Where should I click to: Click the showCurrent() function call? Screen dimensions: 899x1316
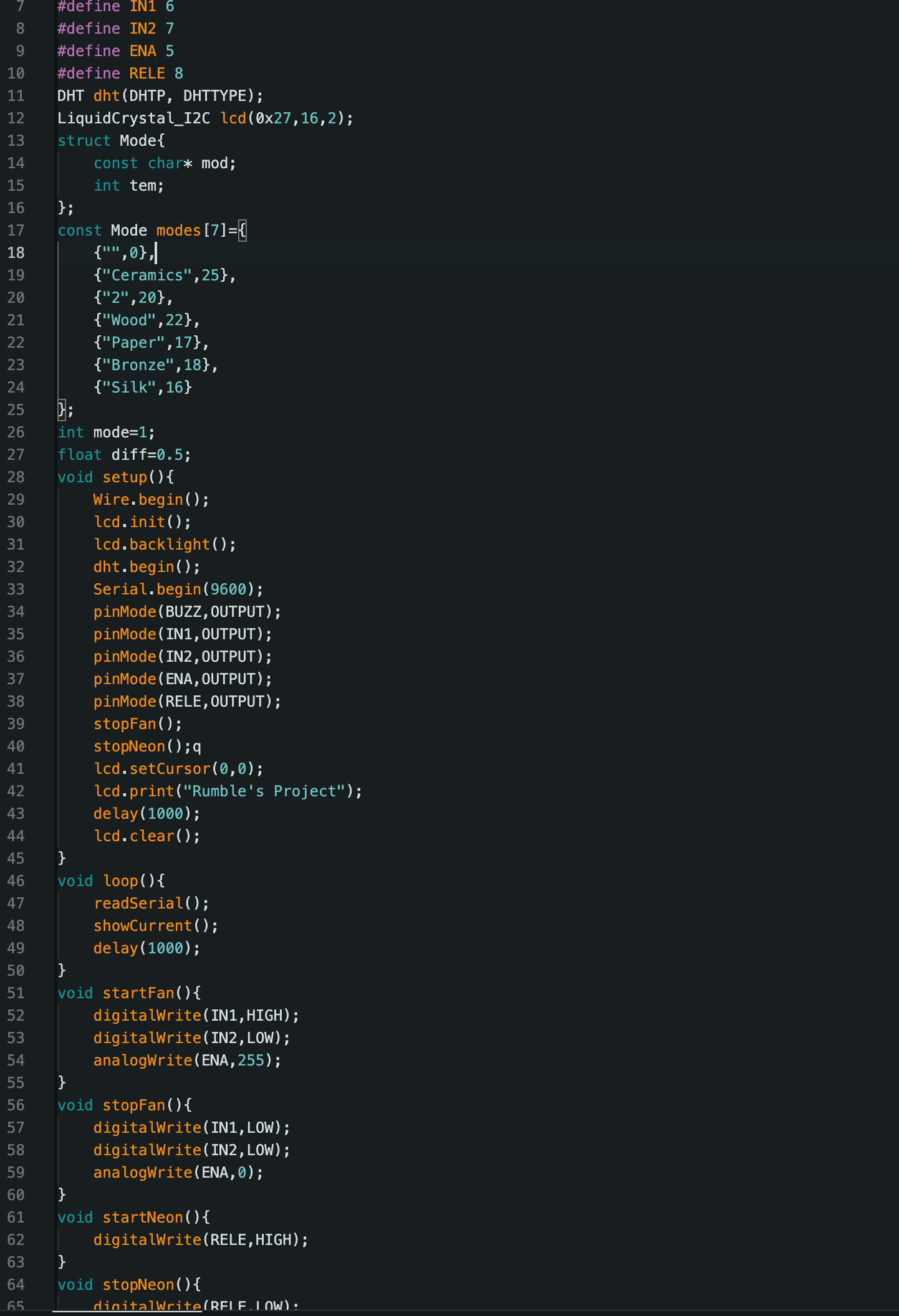point(155,926)
